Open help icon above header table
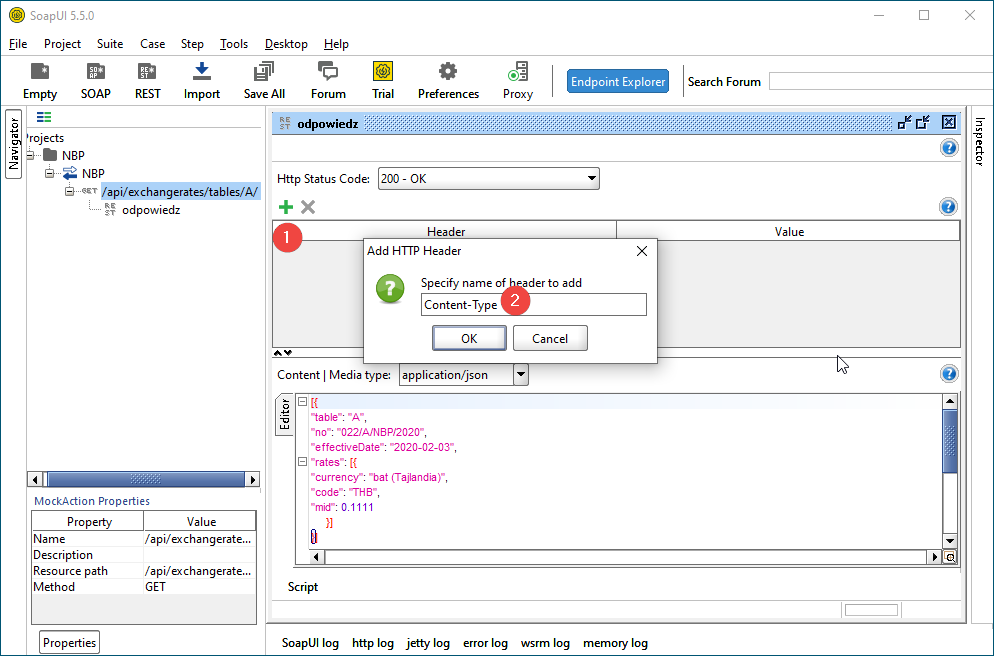The height and width of the screenshot is (656, 994). (x=948, y=207)
